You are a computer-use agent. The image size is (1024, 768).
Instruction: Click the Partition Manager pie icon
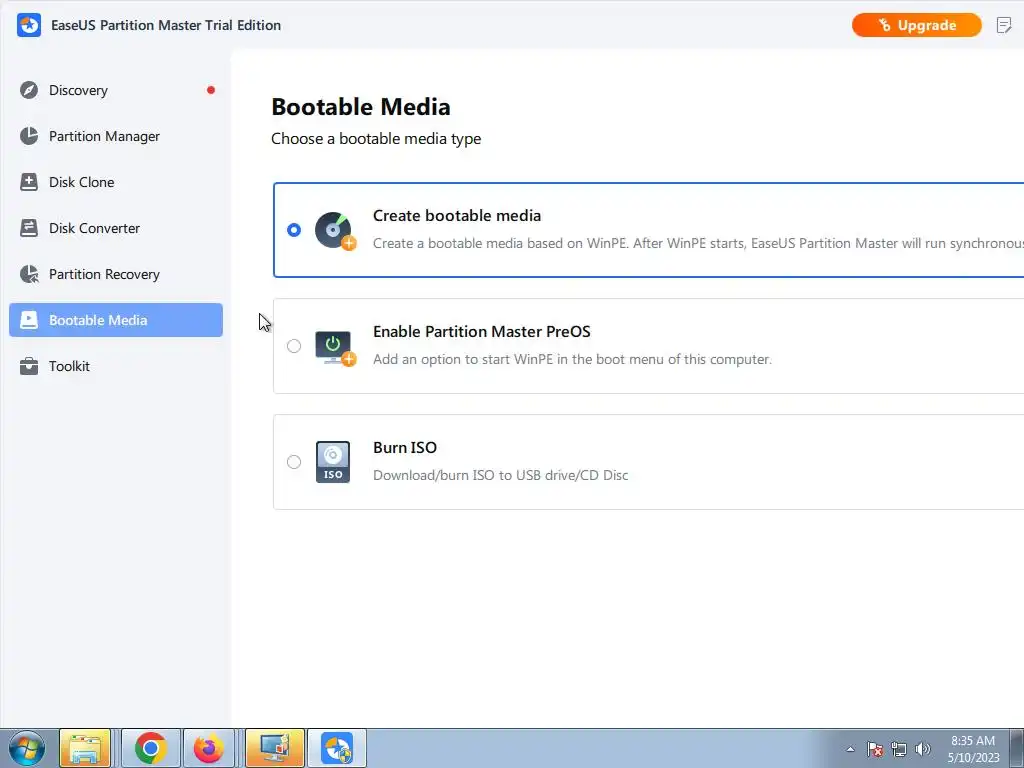click(29, 136)
